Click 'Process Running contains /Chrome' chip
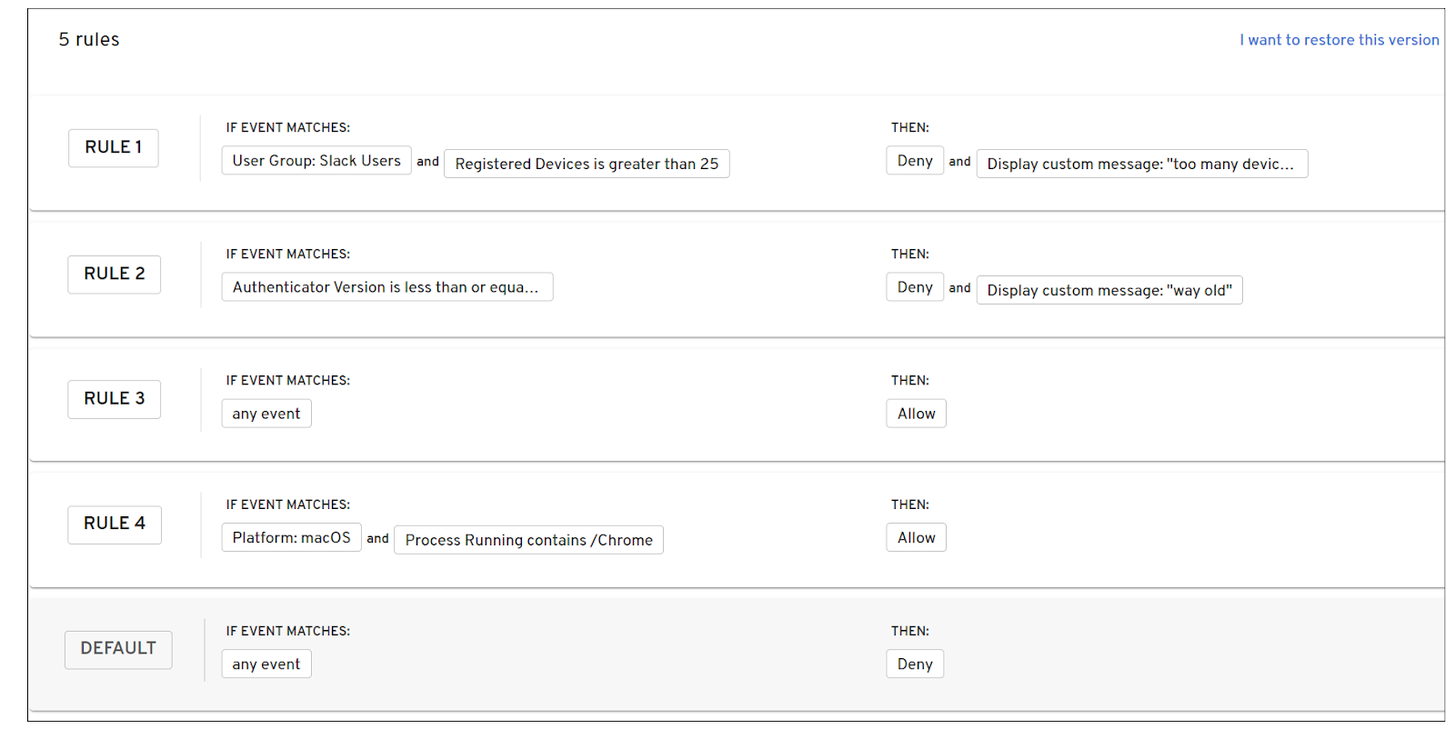The width and height of the screenshot is (1455, 729). 528,540
